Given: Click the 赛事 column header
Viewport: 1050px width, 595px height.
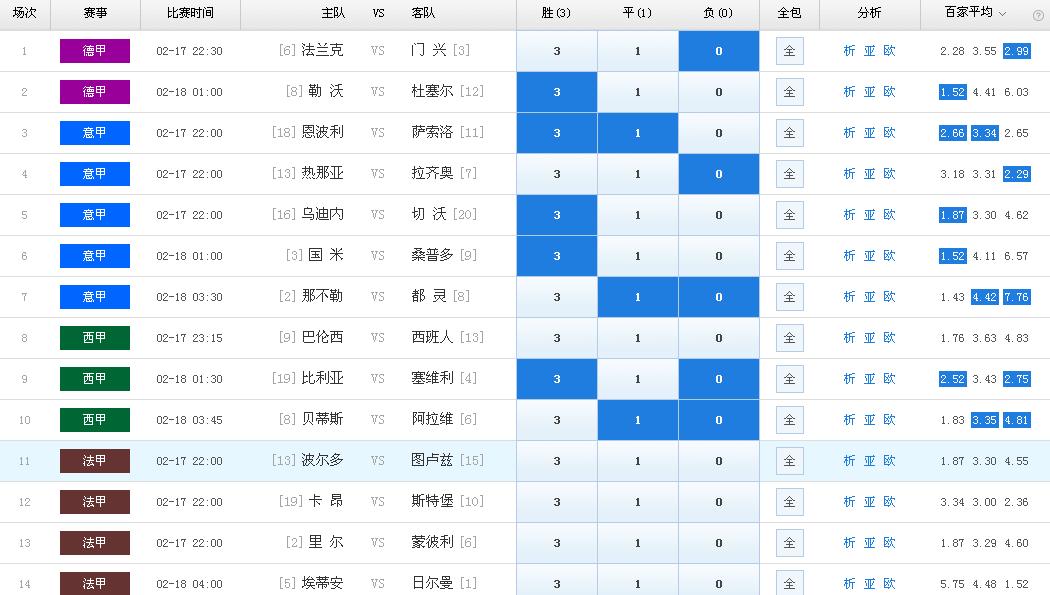Looking at the screenshot, I should pos(95,13).
